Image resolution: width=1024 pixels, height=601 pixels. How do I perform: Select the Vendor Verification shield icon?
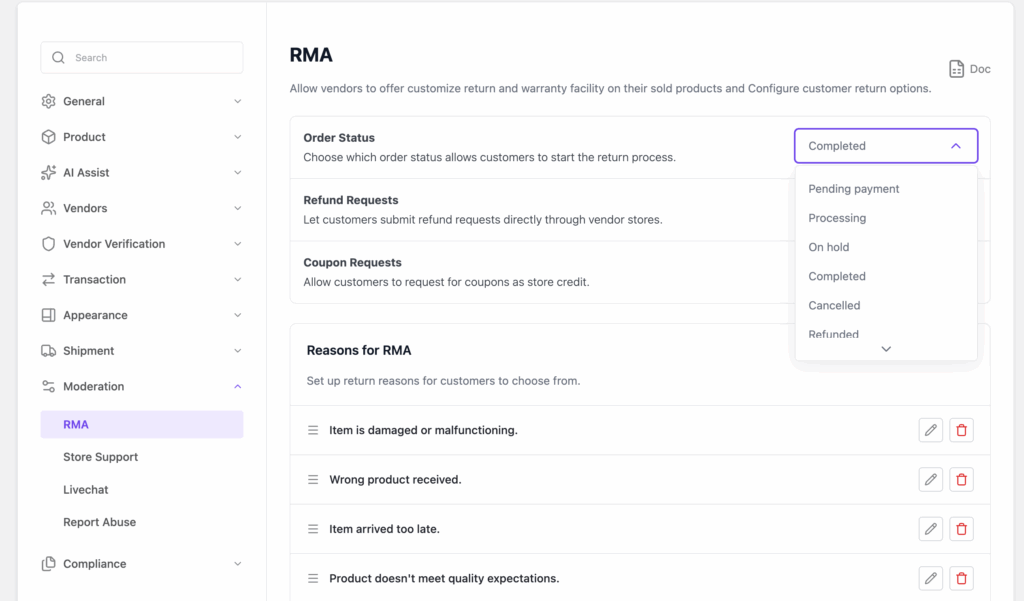point(46,243)
